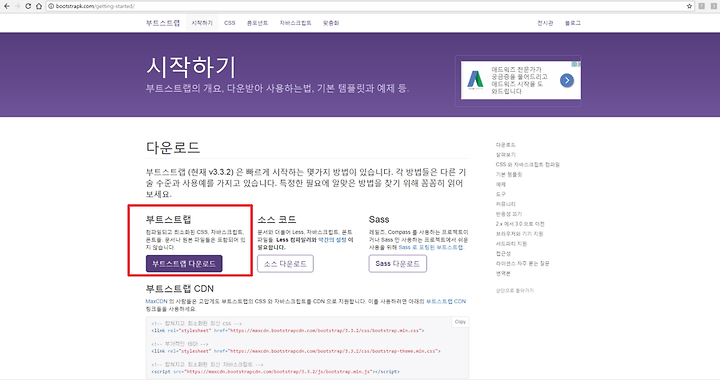Screen dimensions: 720x380
Task: Copy the CDN code with Copy button
Action: click(x=460, y=322)
